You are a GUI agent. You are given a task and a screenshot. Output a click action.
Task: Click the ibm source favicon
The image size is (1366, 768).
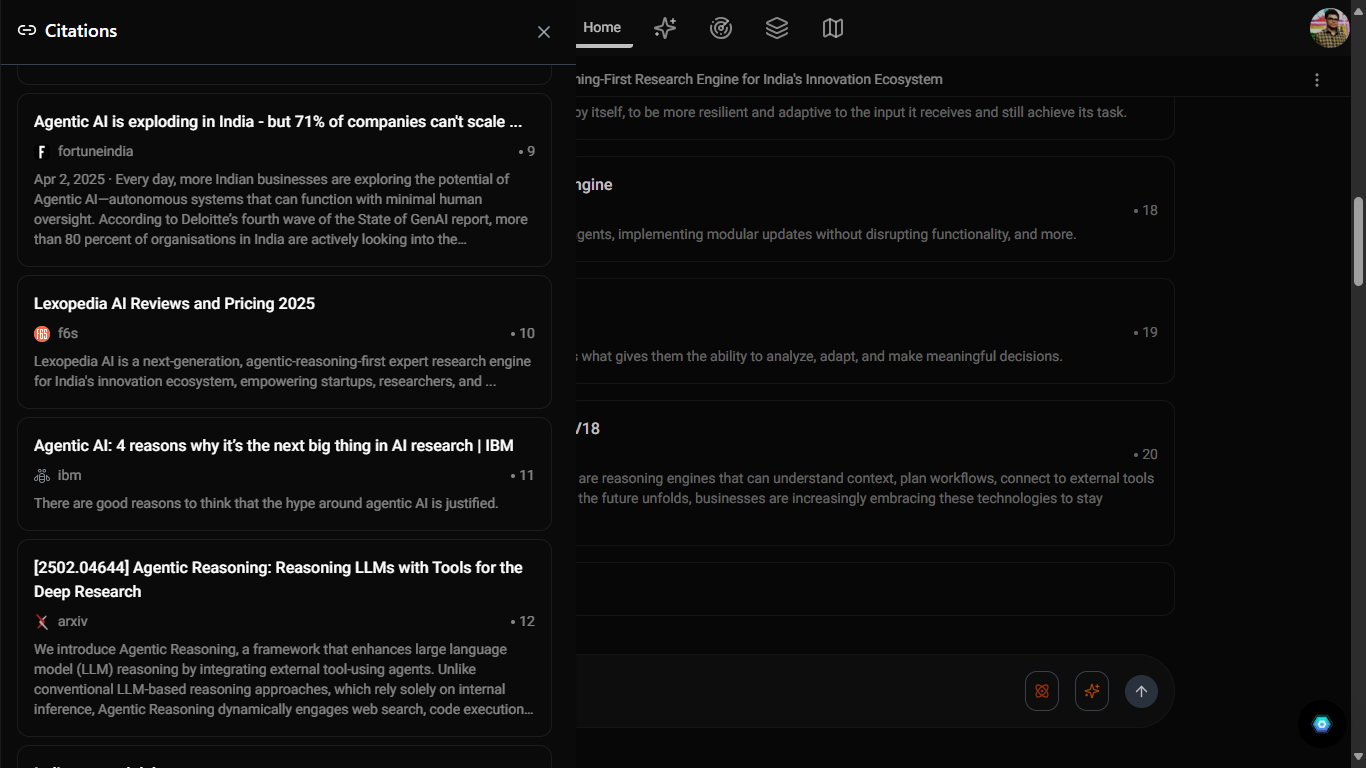42,476
